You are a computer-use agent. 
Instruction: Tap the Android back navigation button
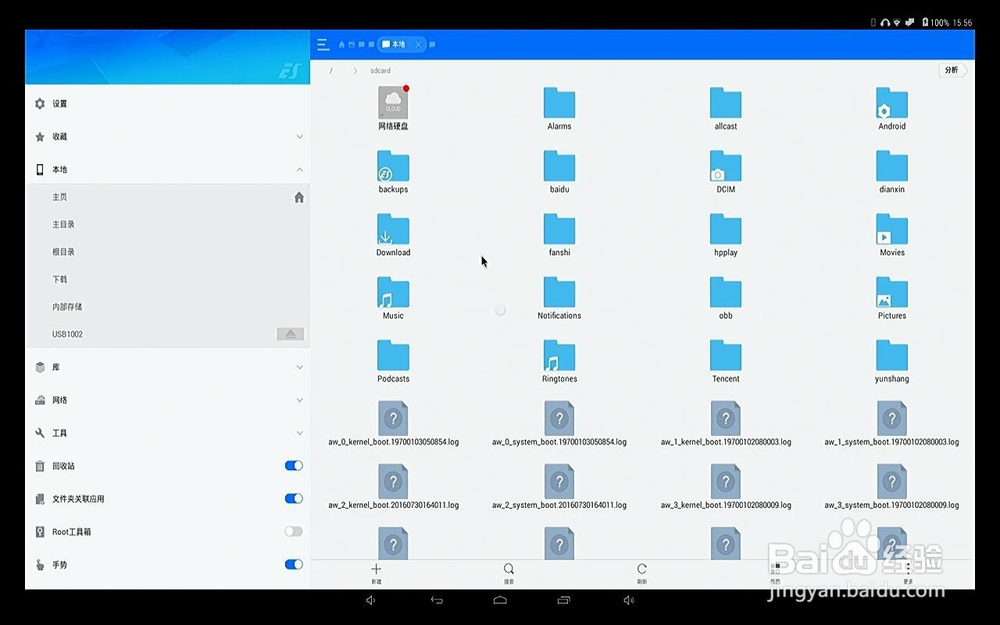tap(437, 600)
